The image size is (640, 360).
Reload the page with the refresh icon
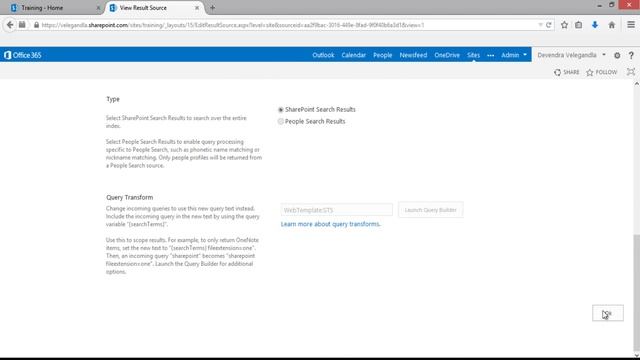pos(549,25)
